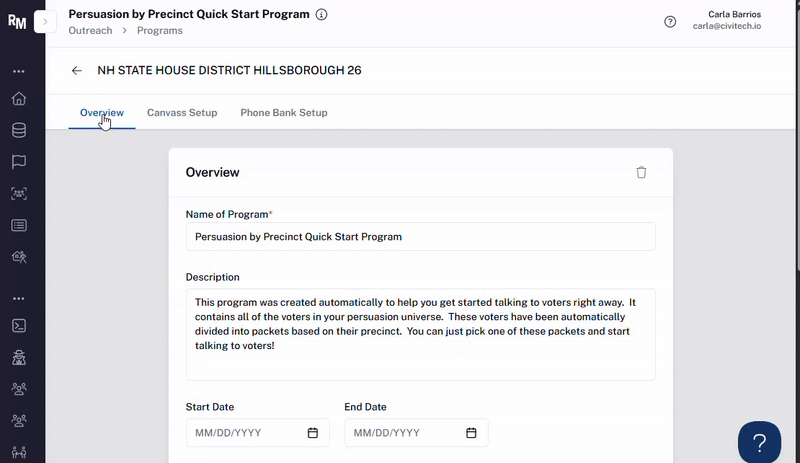800x463 pixels.
Task: Open End Date calendar picker
Action: pyautogui.click(x=471, y=433)
